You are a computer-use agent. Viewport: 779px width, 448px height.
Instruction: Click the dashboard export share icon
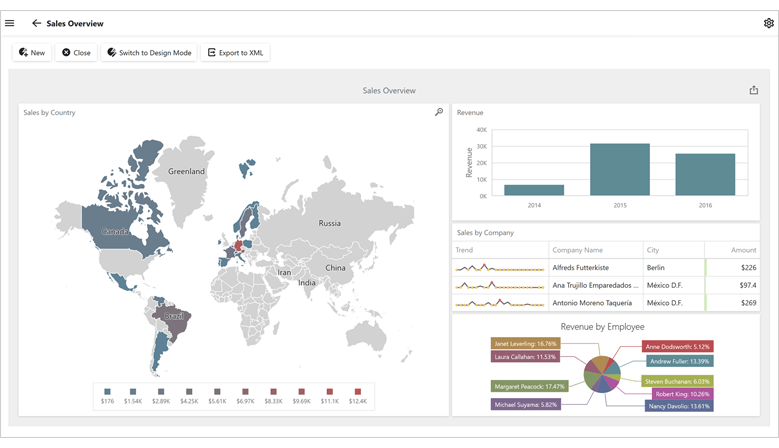753,90
